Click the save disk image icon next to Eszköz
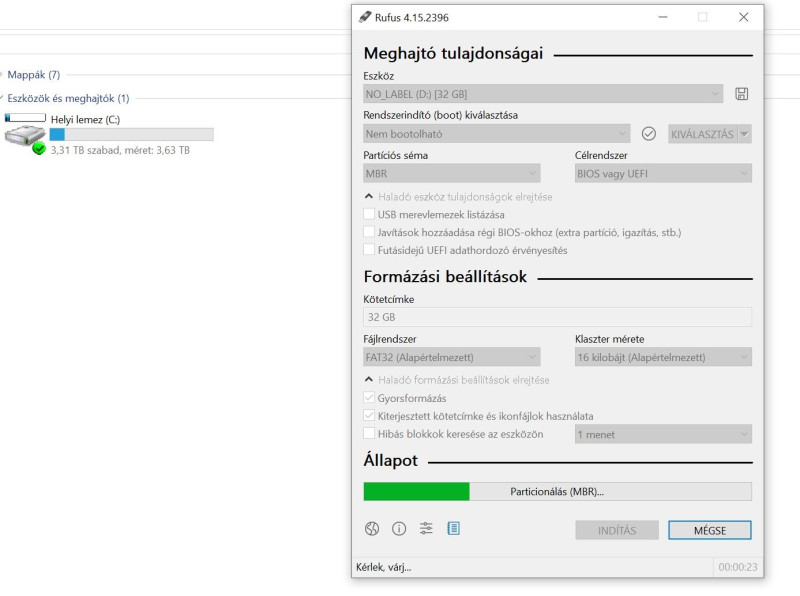 pyautogui.click(x=741, y=94)
